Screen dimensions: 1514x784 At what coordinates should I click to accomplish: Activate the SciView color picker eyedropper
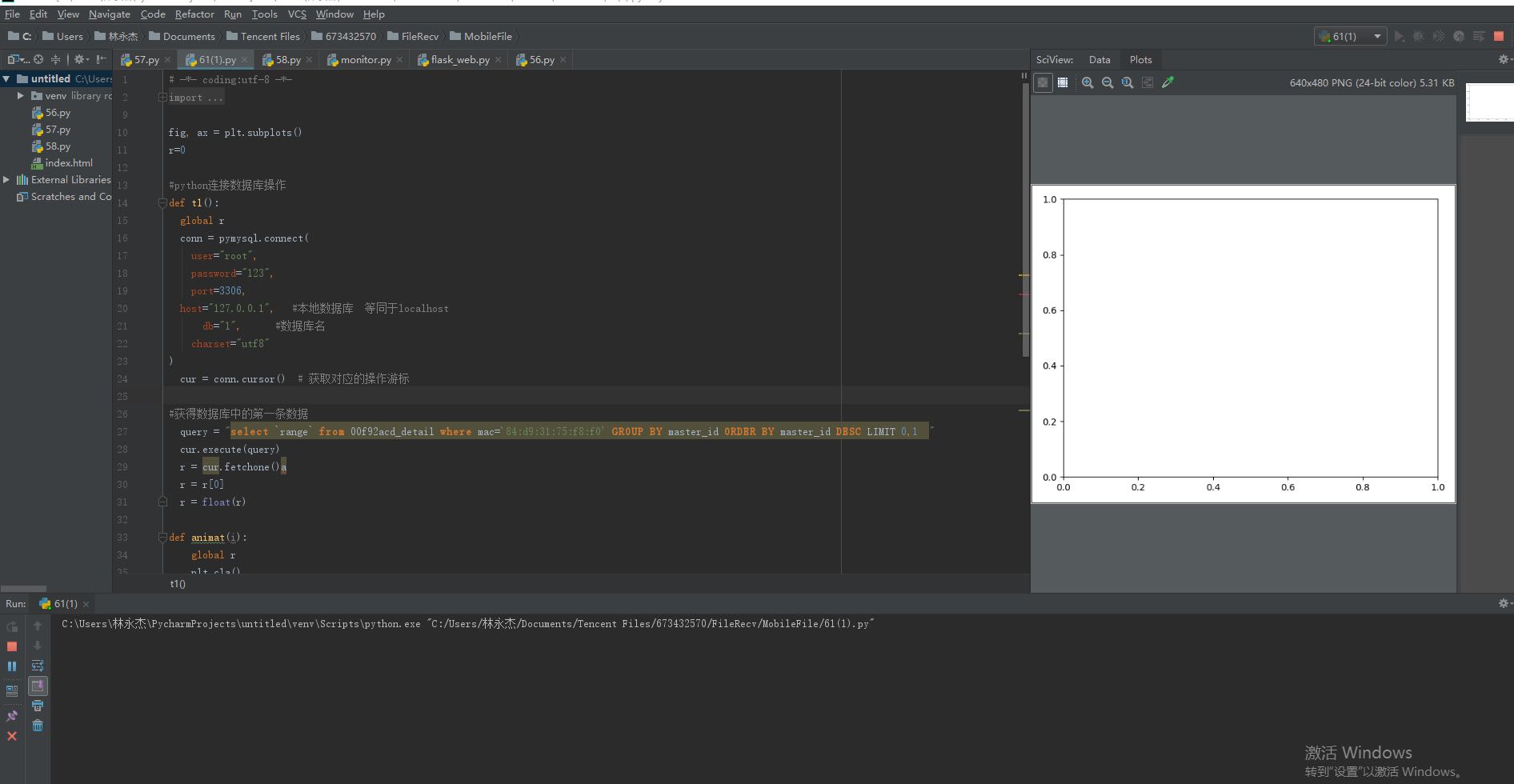[1168, 82]
